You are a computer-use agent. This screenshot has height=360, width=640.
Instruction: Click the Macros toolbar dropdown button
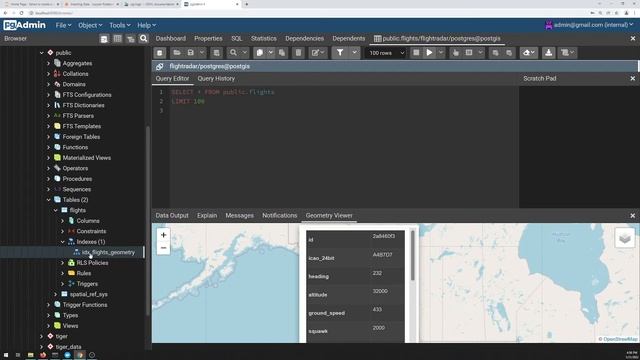(567, 53)
